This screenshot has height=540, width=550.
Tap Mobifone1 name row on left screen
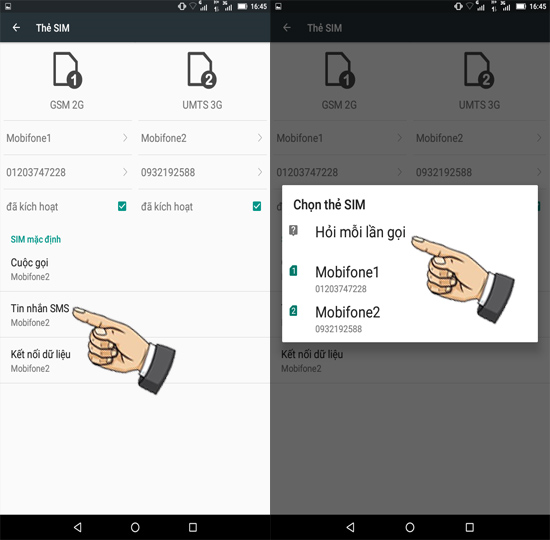point(68,138)
